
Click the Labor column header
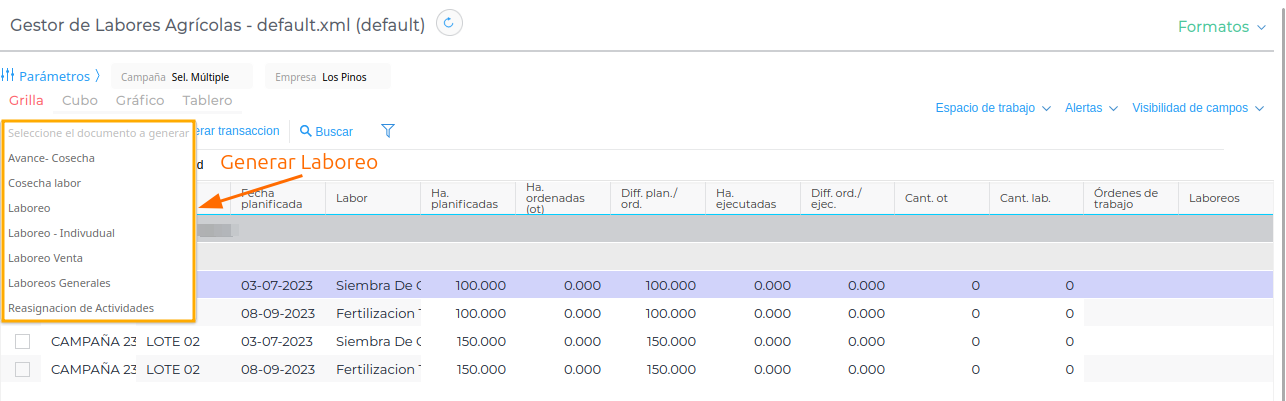pos(373,198)
